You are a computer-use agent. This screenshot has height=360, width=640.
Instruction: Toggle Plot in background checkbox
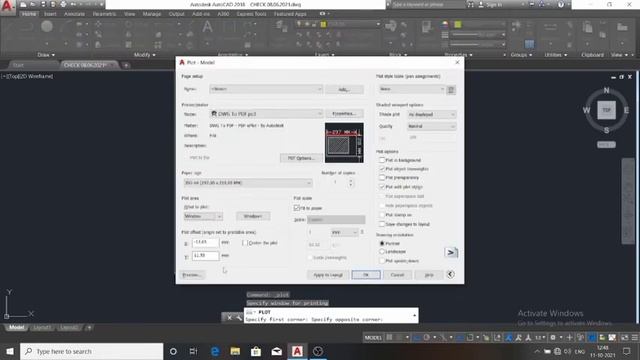pyautogui.click(x=382, y=160)
